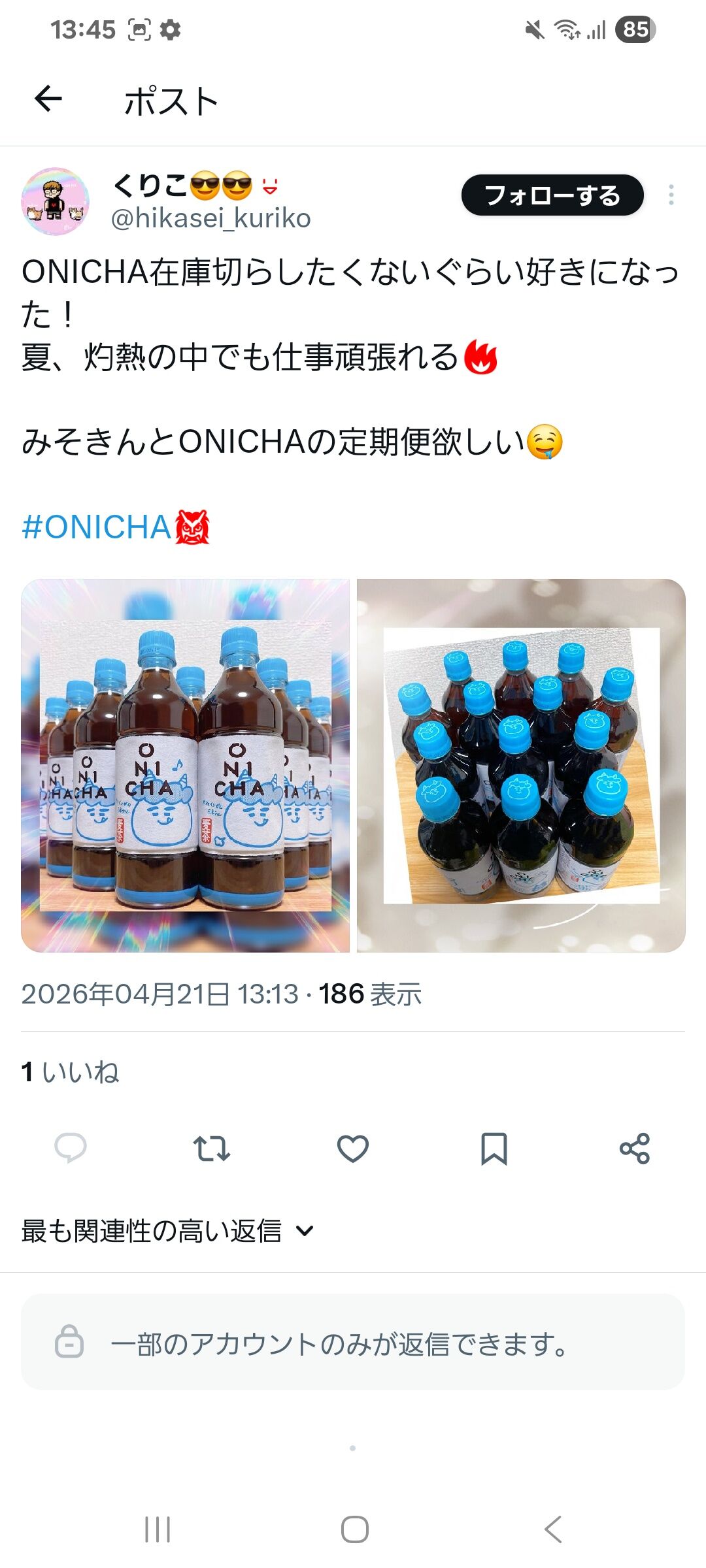Open the reply speech bubble icon
This screenshot has height=1568, width=706.
click(71, 1148)
